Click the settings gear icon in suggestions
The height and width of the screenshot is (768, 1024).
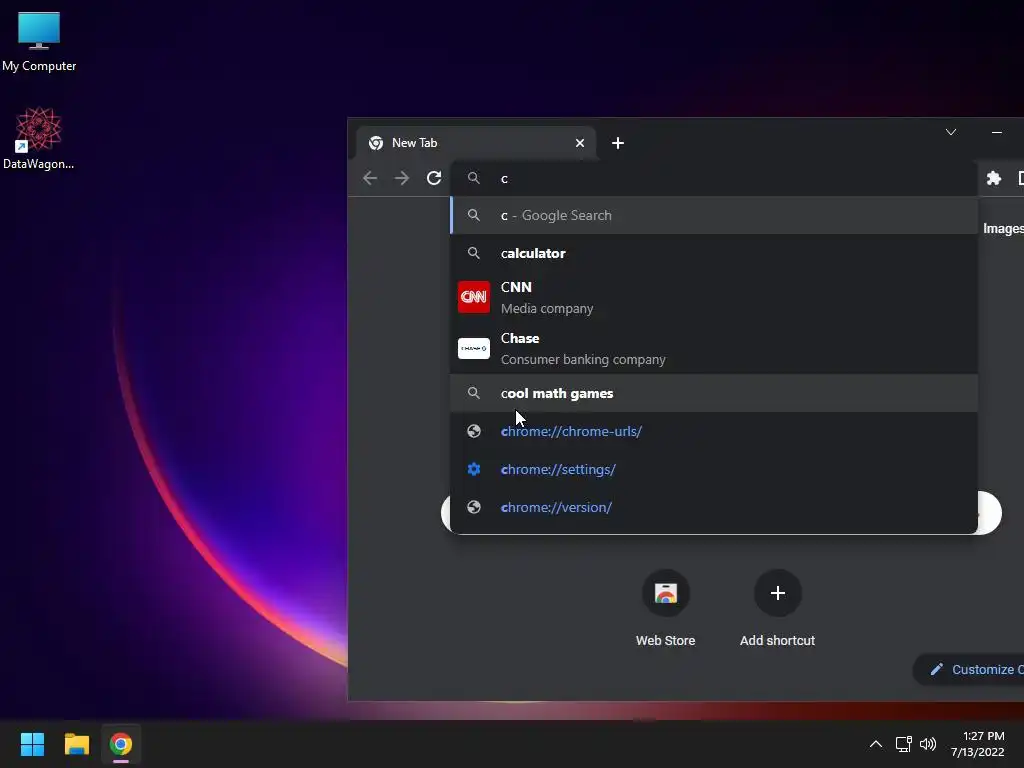click(x=473, y=469)
